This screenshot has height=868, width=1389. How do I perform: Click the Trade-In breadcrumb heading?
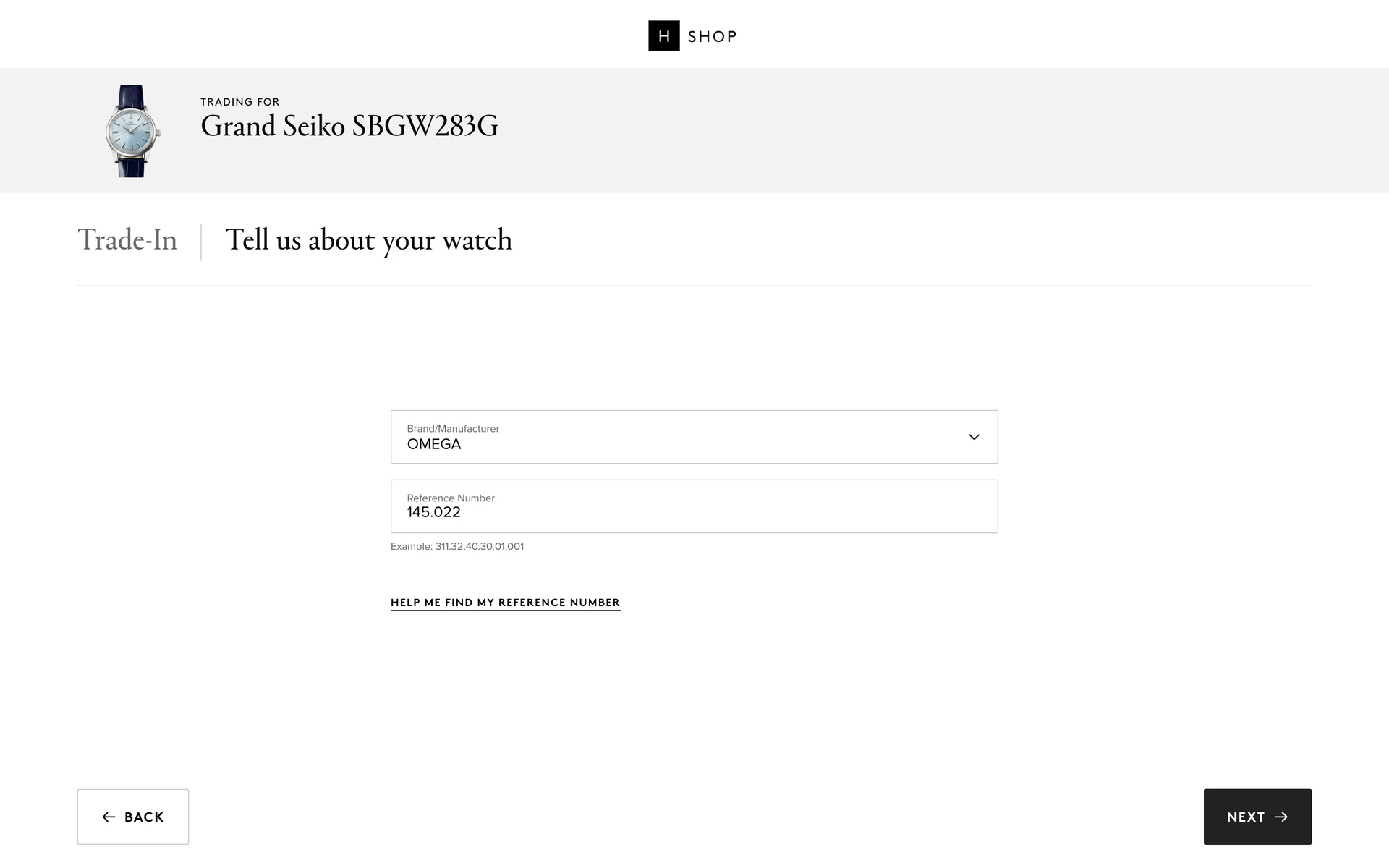(127, 240)
